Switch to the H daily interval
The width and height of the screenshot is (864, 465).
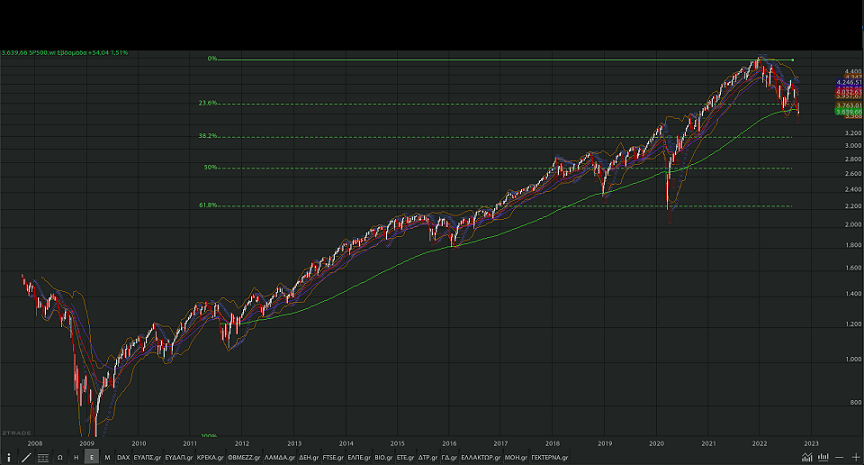pos(76,457)
